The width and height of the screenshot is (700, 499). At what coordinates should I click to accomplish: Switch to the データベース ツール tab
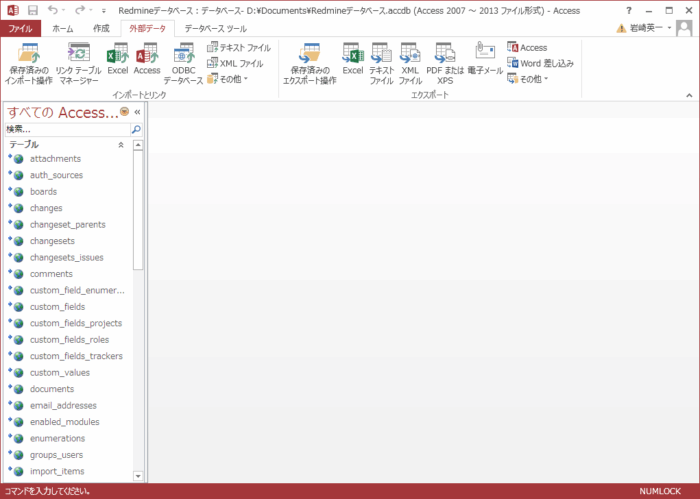click(x=216, y=29)
